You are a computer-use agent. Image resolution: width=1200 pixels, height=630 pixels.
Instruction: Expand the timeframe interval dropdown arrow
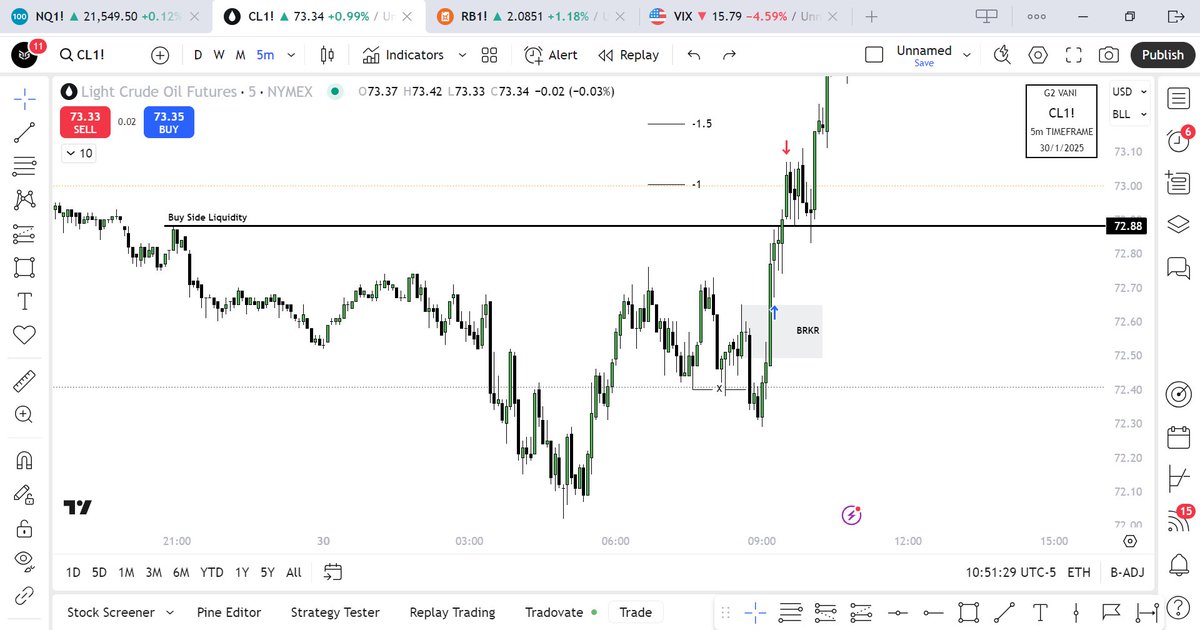tap(291, 55)
